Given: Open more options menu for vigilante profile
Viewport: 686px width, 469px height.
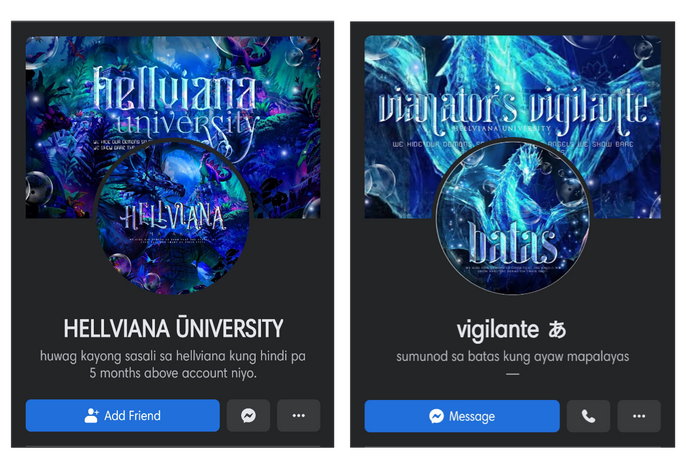Looking at the screenshot, I should [639, 416].
